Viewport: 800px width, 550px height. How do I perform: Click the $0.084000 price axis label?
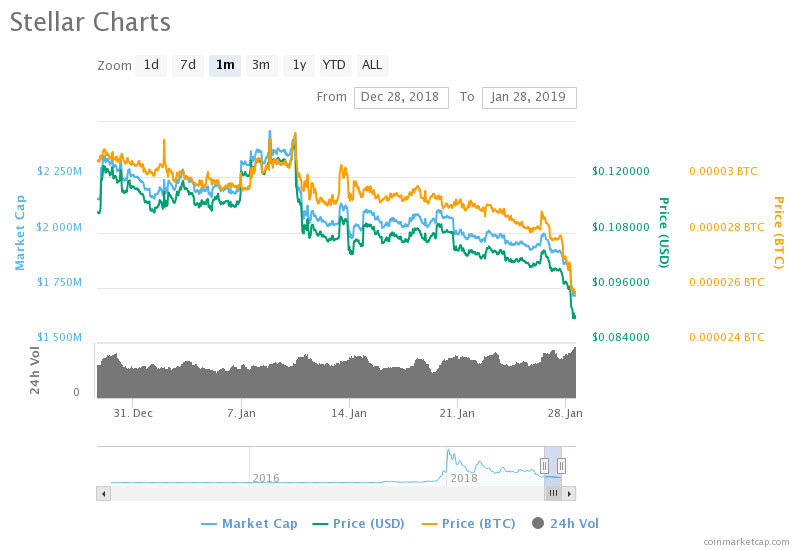621,337
